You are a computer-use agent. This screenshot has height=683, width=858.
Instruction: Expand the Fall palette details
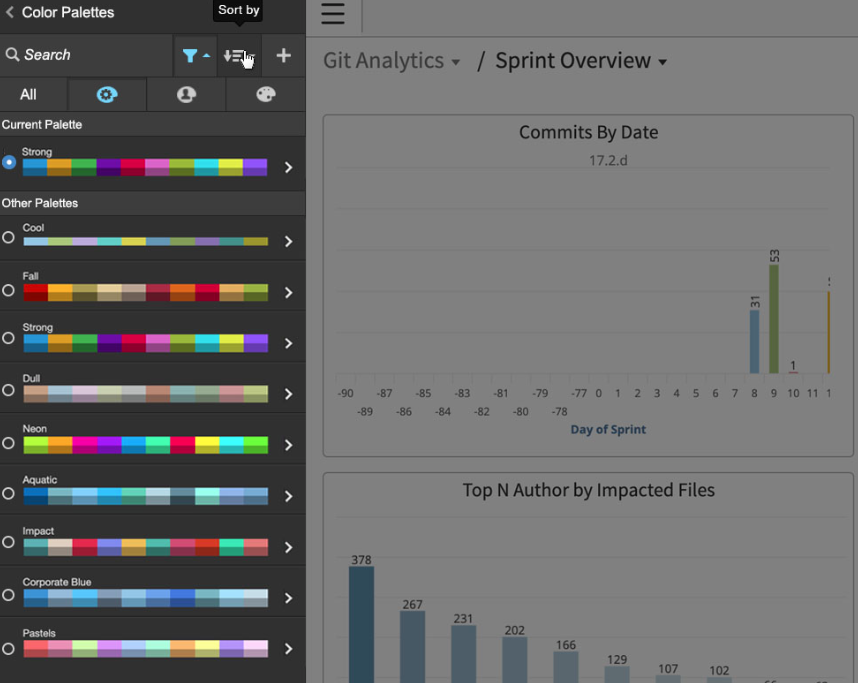pyautogui.click(x=288, y=293)
